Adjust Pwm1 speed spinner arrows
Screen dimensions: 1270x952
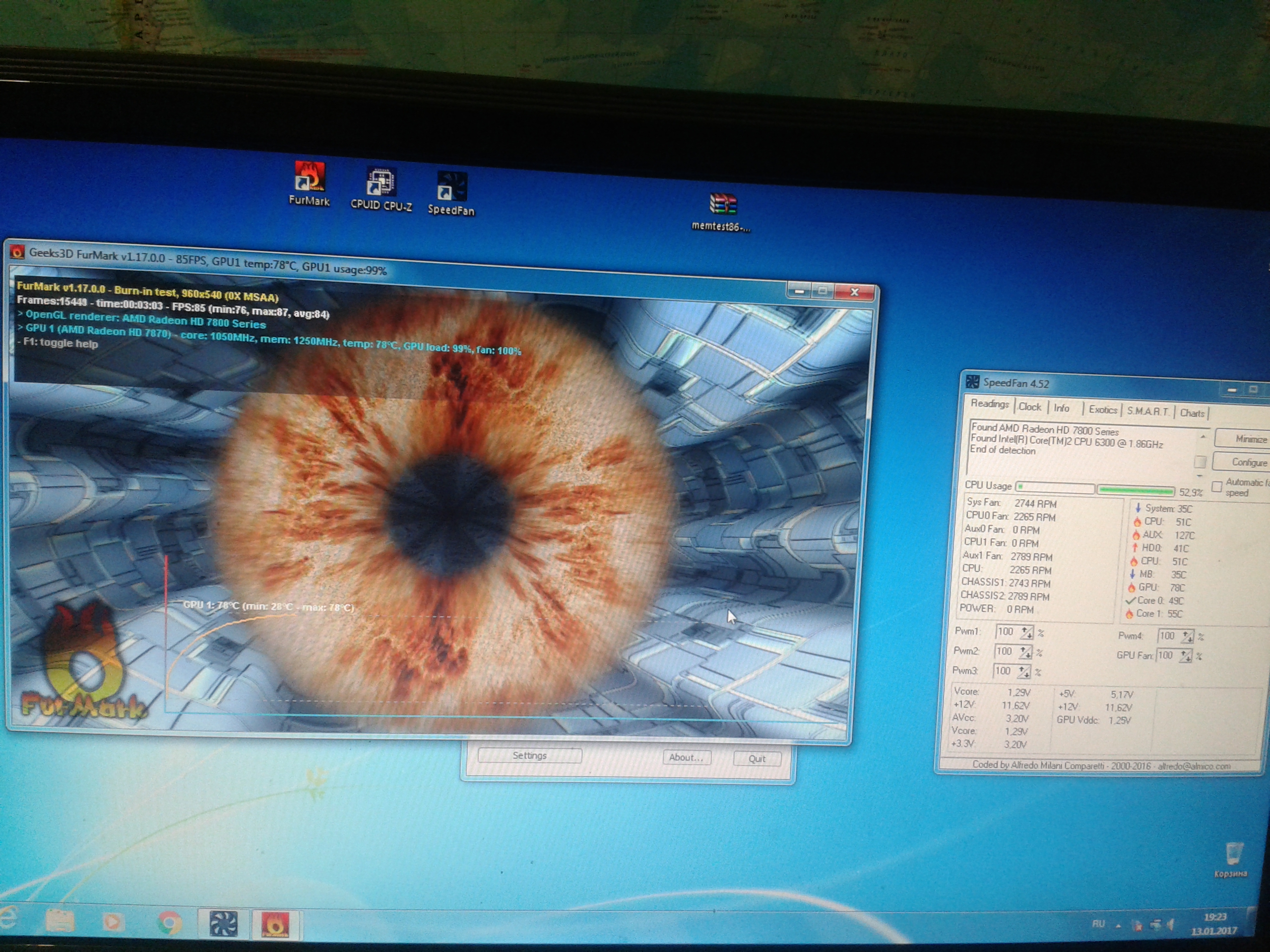click(x=1026, y=632)
